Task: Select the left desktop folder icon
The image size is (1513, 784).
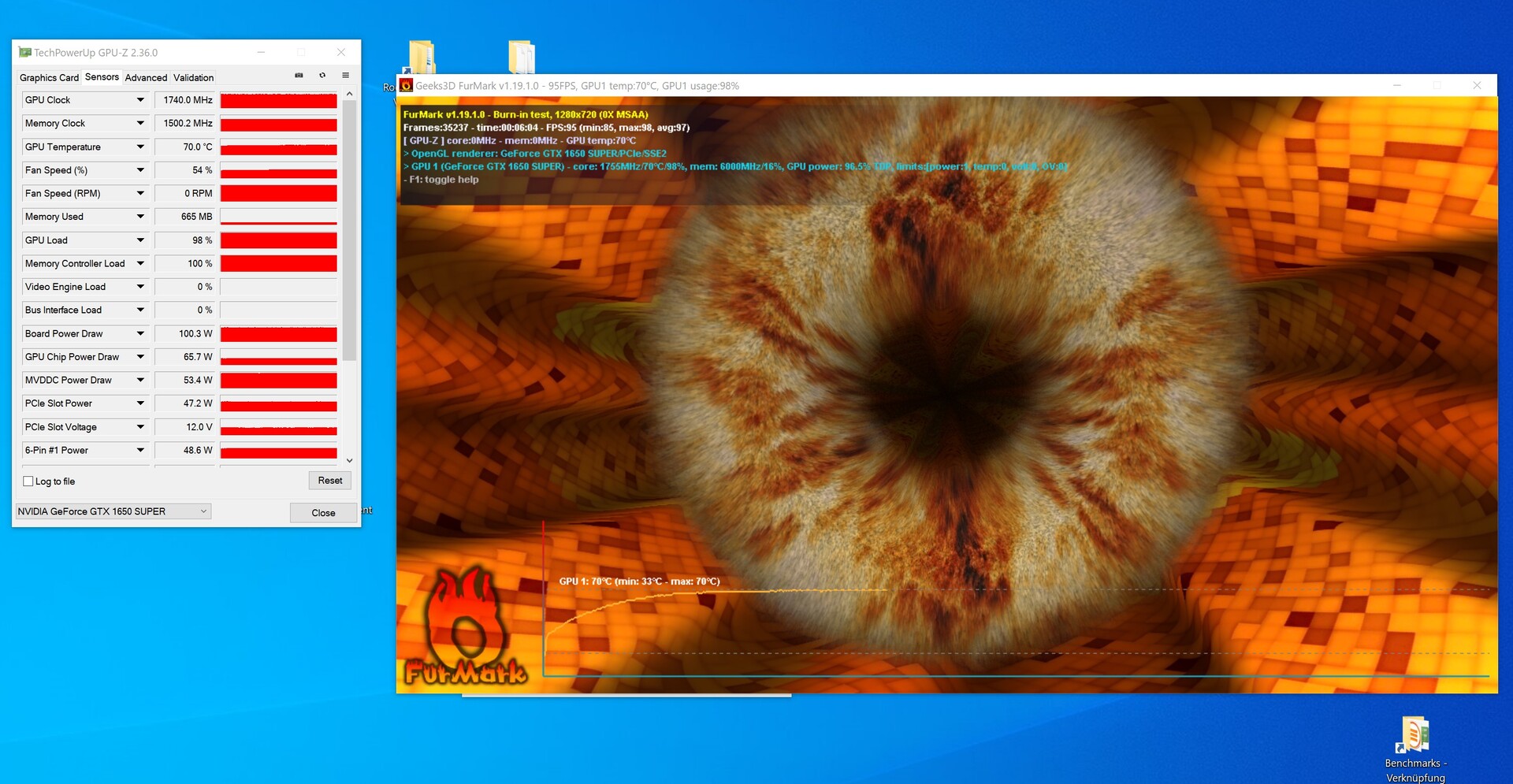Action: 420,58
